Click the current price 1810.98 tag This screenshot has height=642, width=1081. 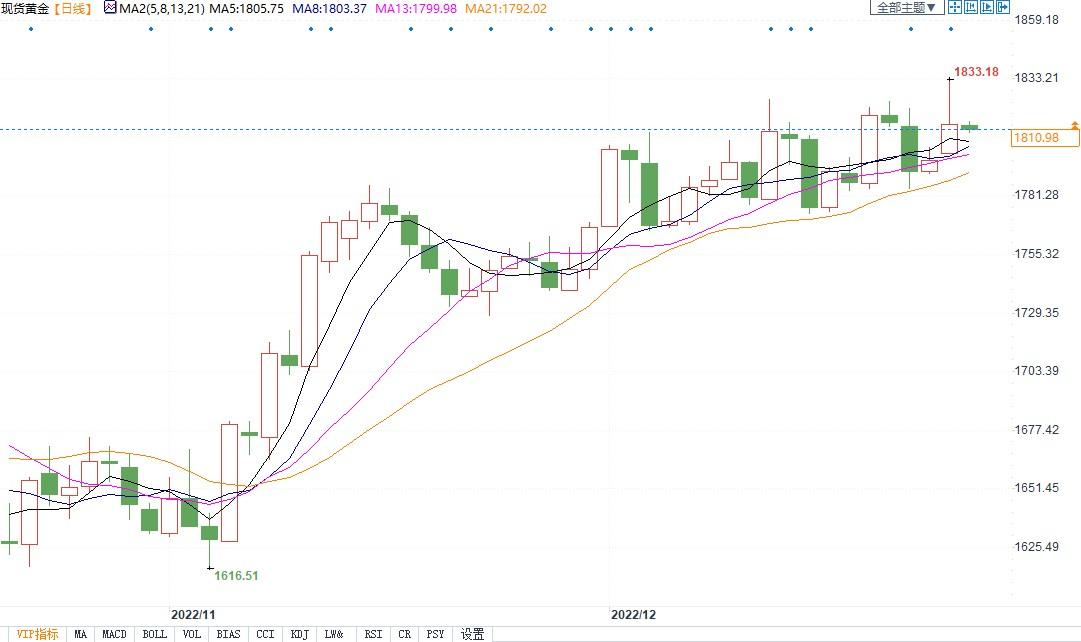tap(1035, 138)
